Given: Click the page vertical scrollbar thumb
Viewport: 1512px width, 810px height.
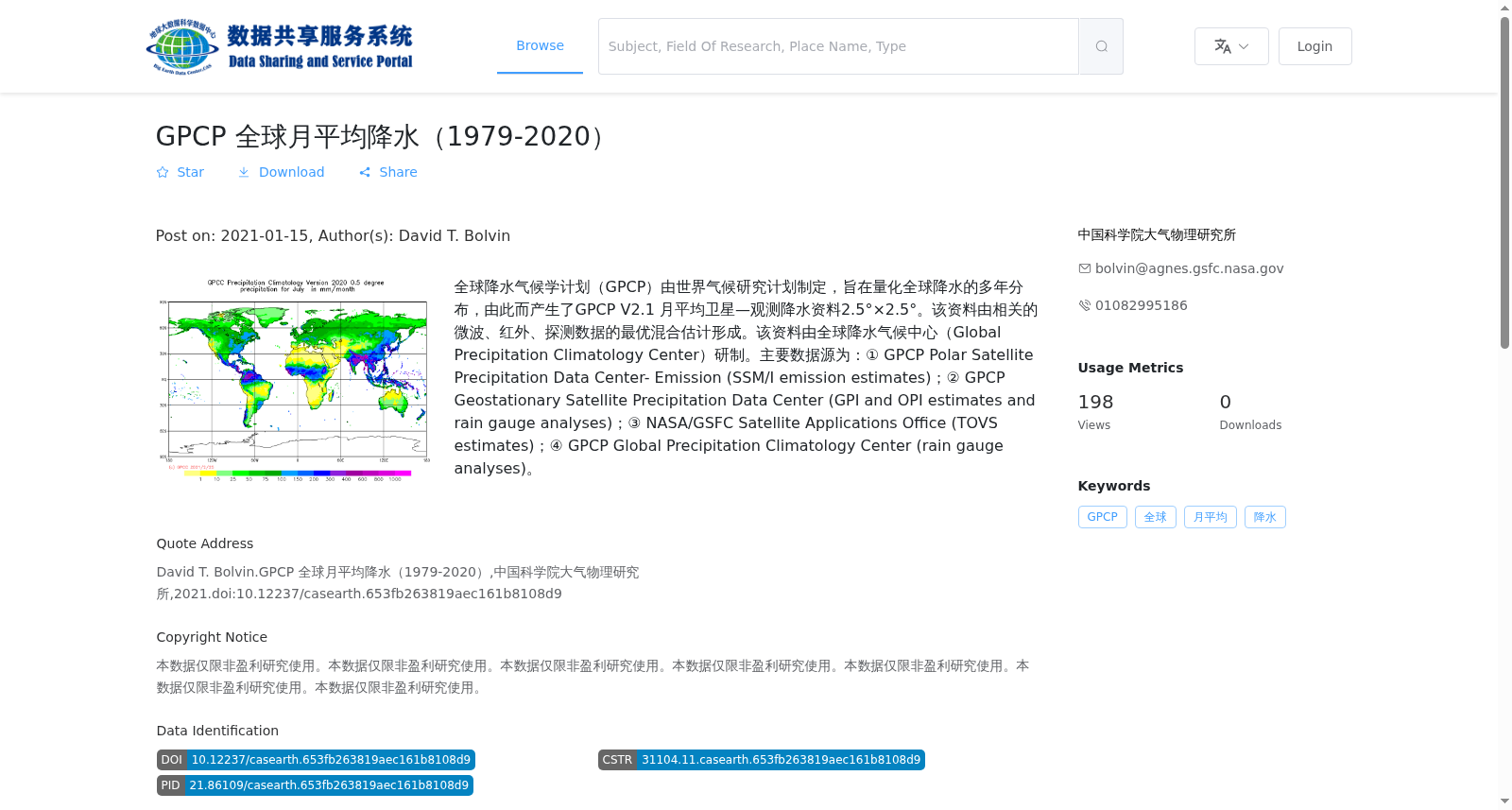Looking at the screenshot, I should [x=1504, y=182].
